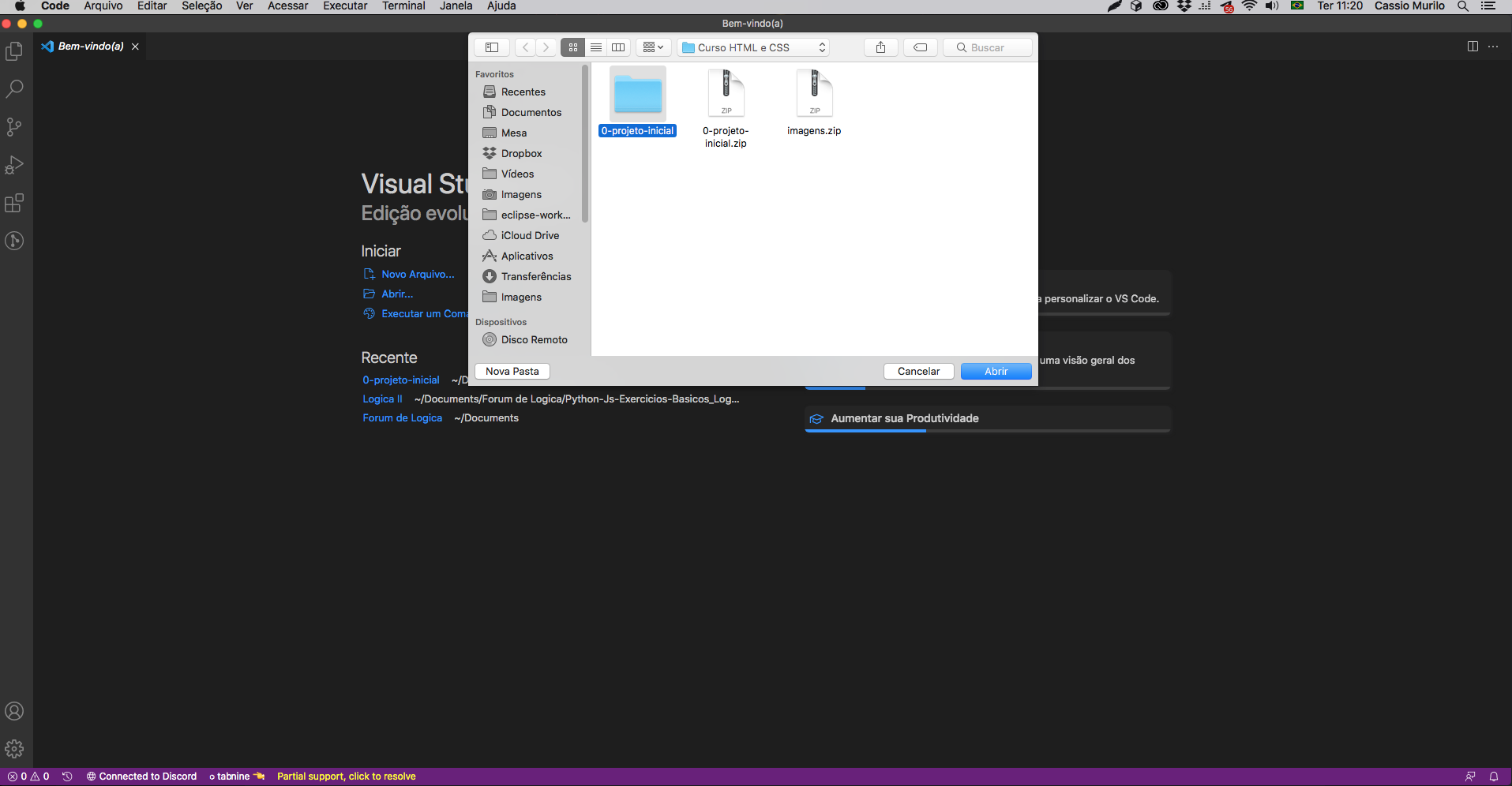1512x786 pixels.
Task: Open the Explorer view in activity bar
Action: [x=14, y=51]
